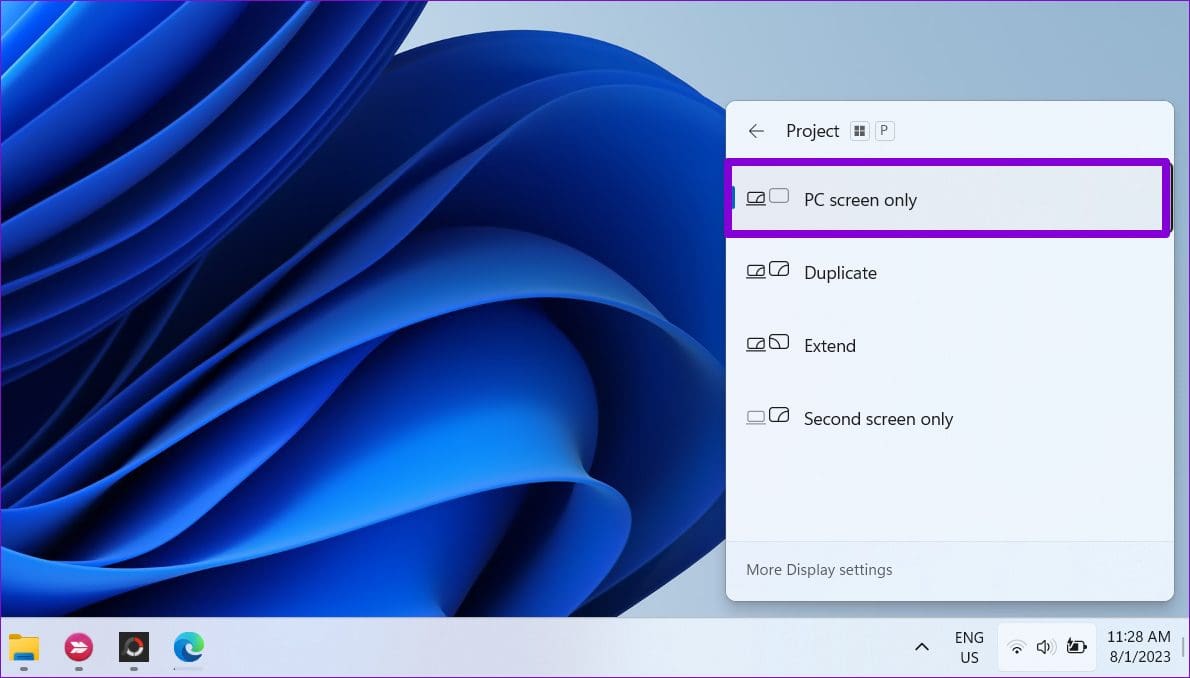Launch Microsoft Edge from the taskbar

coord(188,650)
